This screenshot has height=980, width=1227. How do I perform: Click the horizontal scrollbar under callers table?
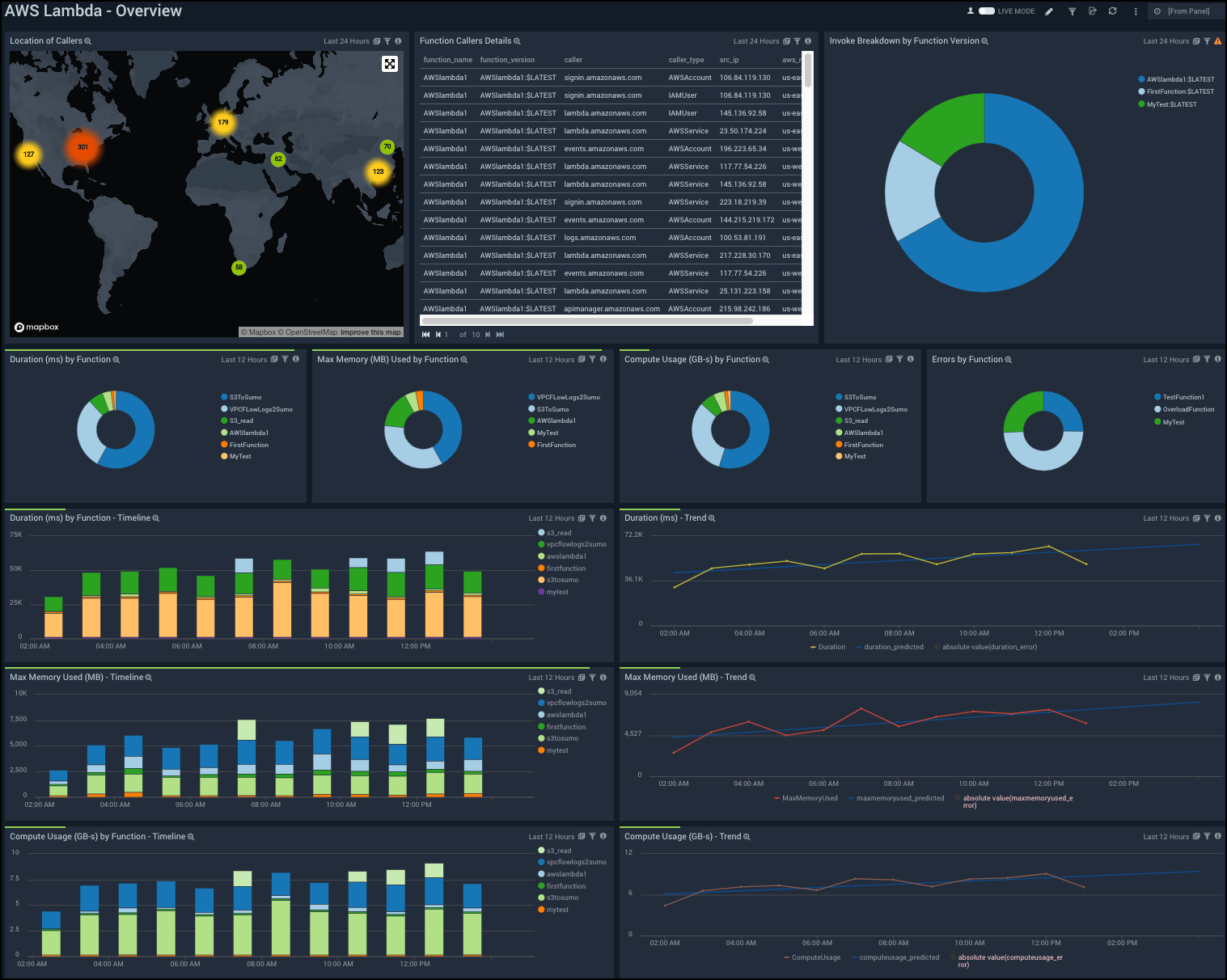586,321
